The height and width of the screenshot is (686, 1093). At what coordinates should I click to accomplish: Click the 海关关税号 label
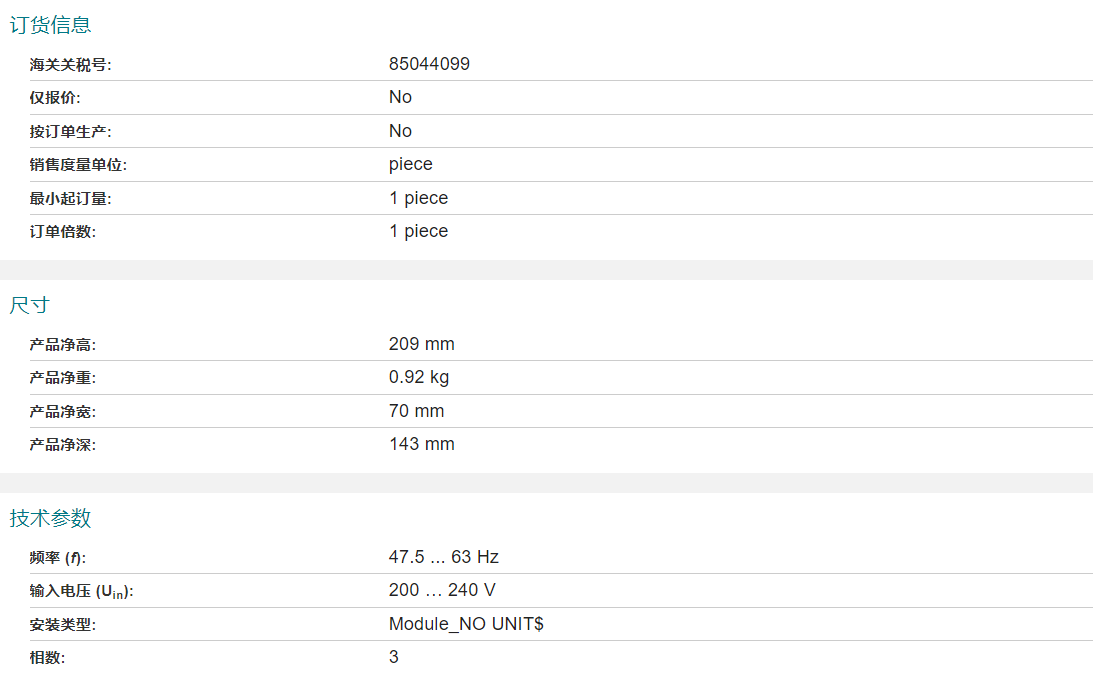coord(70,65)
